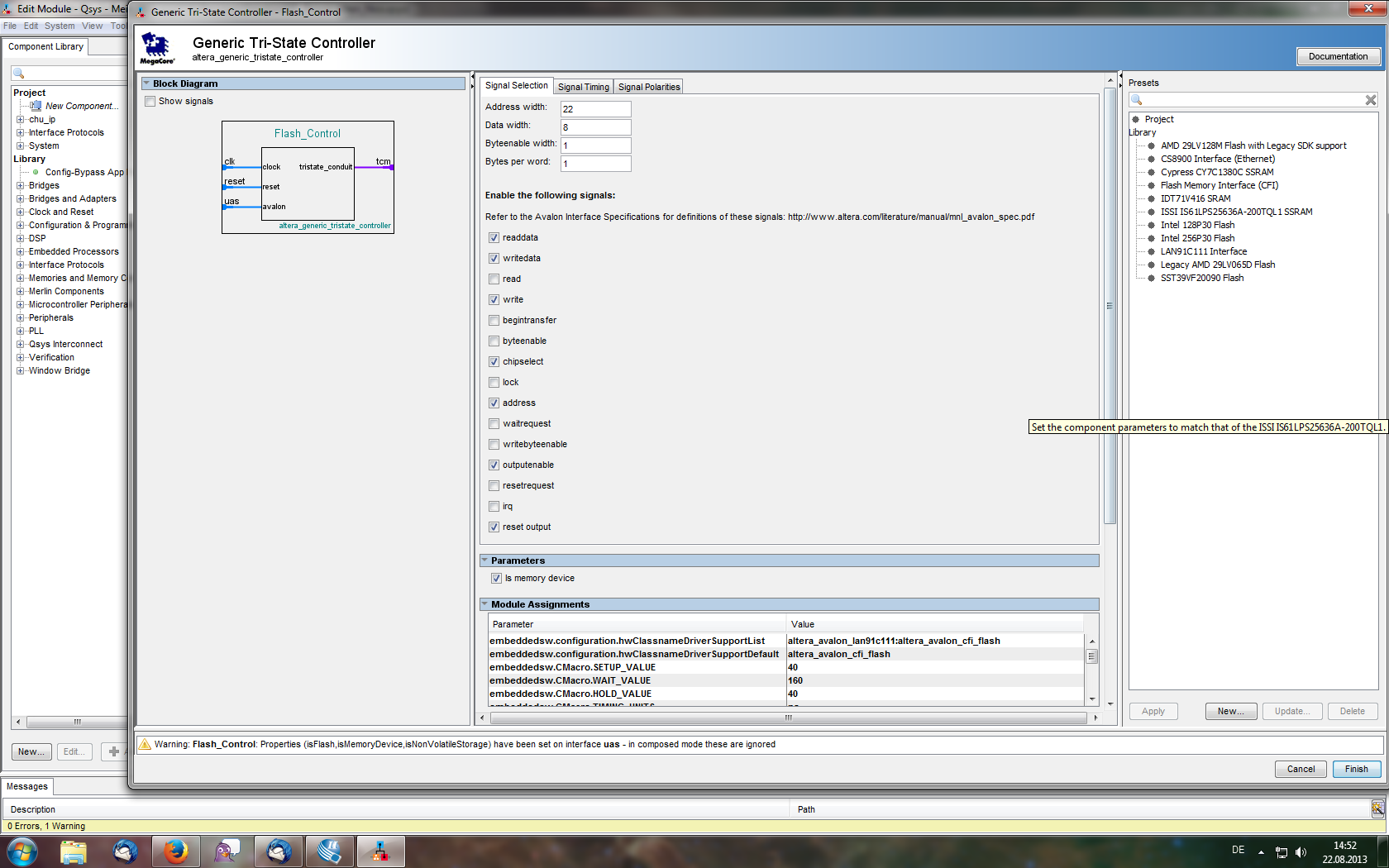Select the SST39VF20090 Flash preset

1201,278
